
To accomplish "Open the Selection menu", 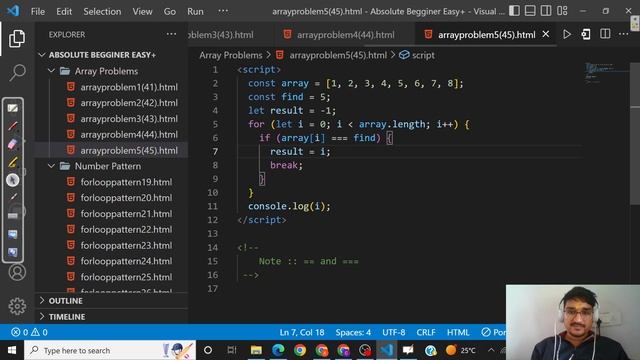I will [x=102, y=11].
